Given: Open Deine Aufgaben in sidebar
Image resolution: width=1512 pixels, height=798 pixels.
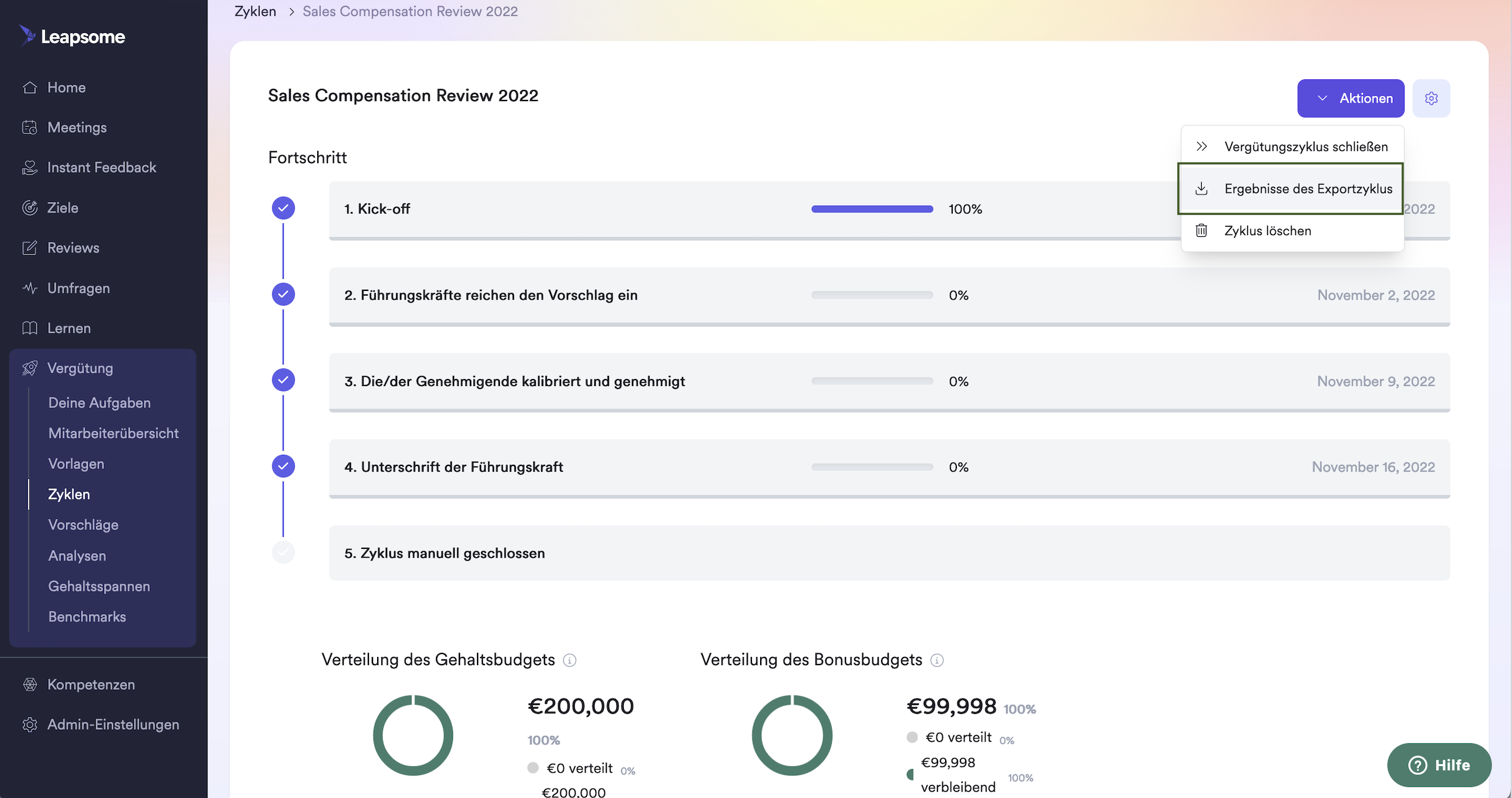Looking at the screenshot, I should coord(99,403).
